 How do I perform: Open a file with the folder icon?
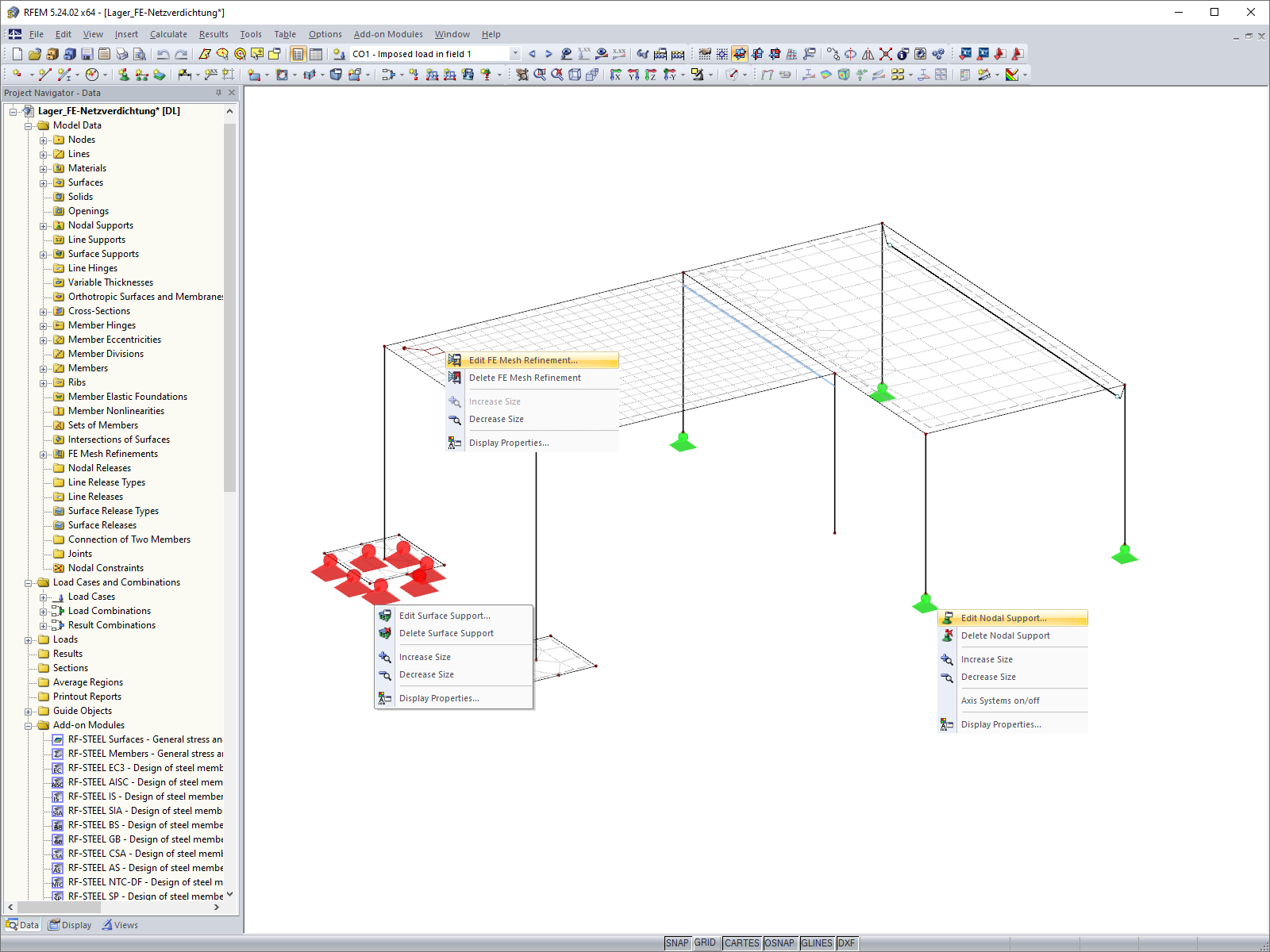tap(35, 54)
